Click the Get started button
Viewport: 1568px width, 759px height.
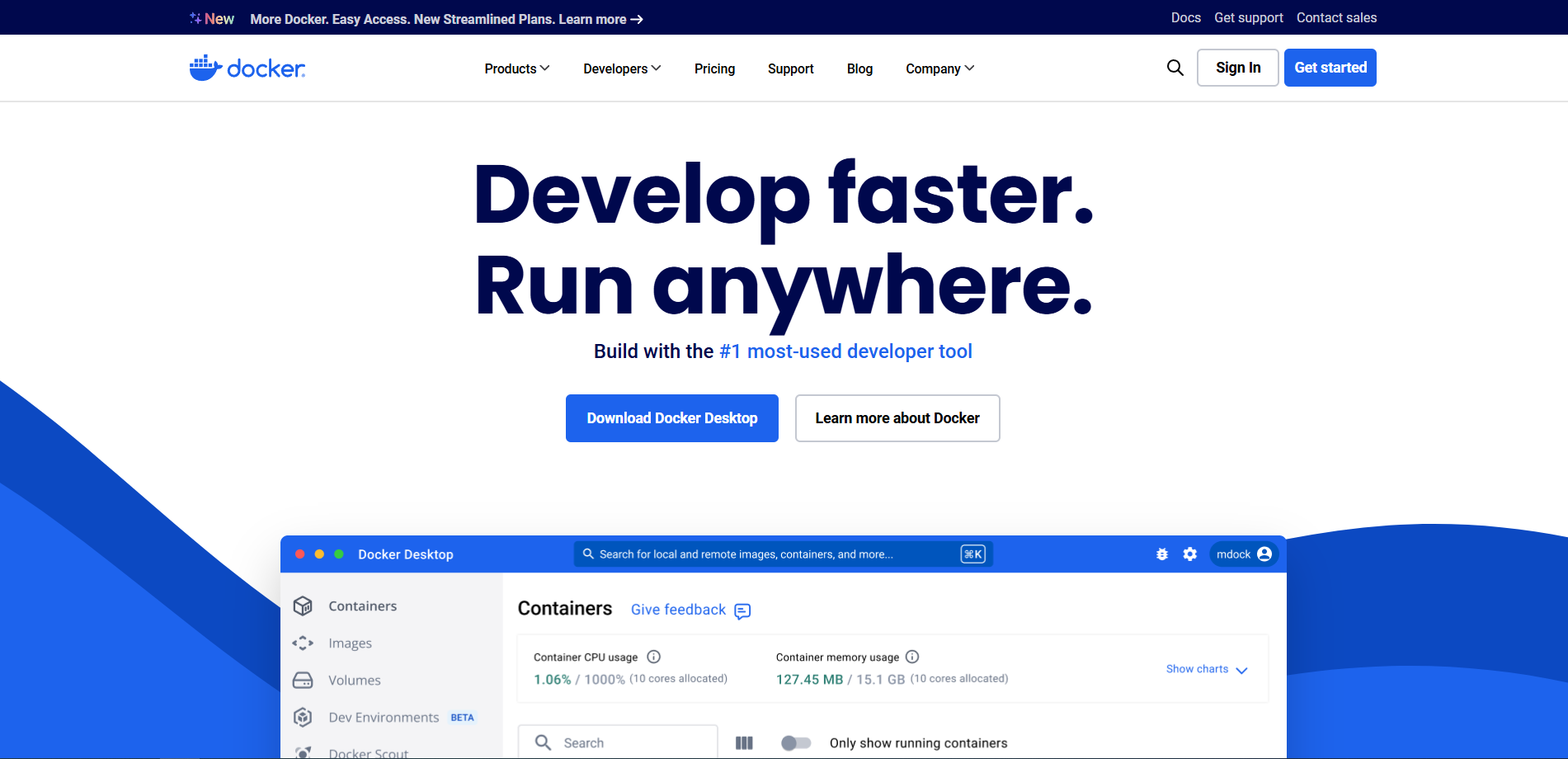pyautogui.click(x=1330, y=68)
